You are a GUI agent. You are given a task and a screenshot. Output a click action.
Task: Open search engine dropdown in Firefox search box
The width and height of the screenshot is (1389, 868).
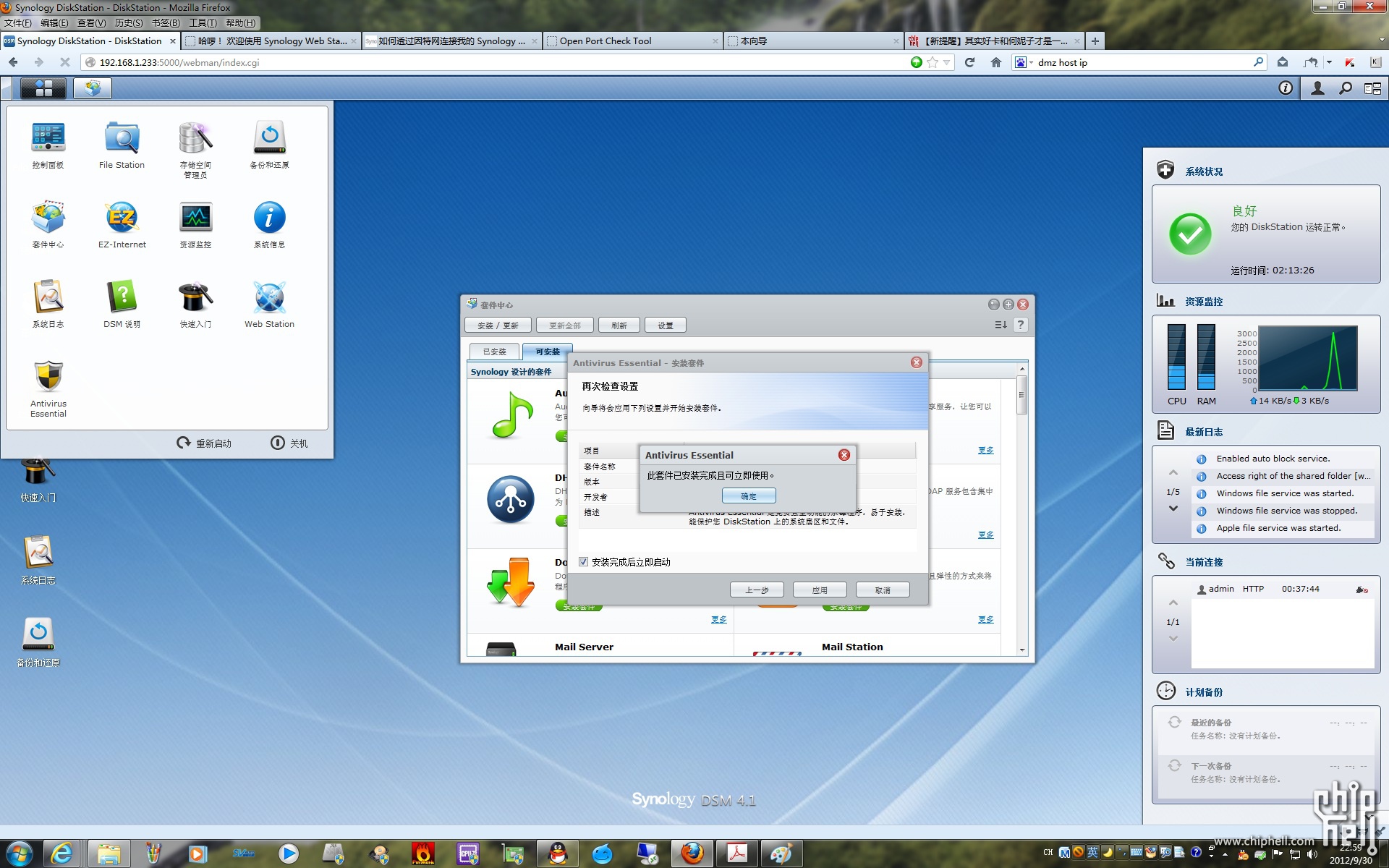pyautogui.click(x=1031, y=62)
